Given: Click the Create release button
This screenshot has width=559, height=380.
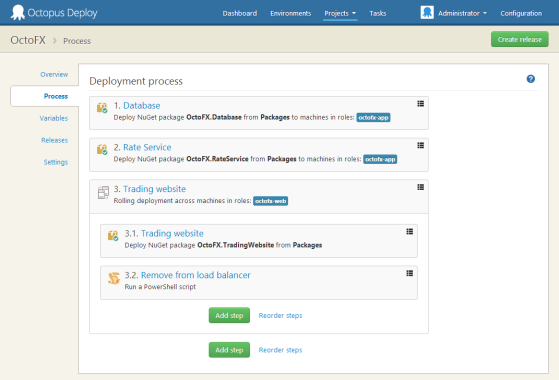Looking at the screenshot, I should (519, 39).
